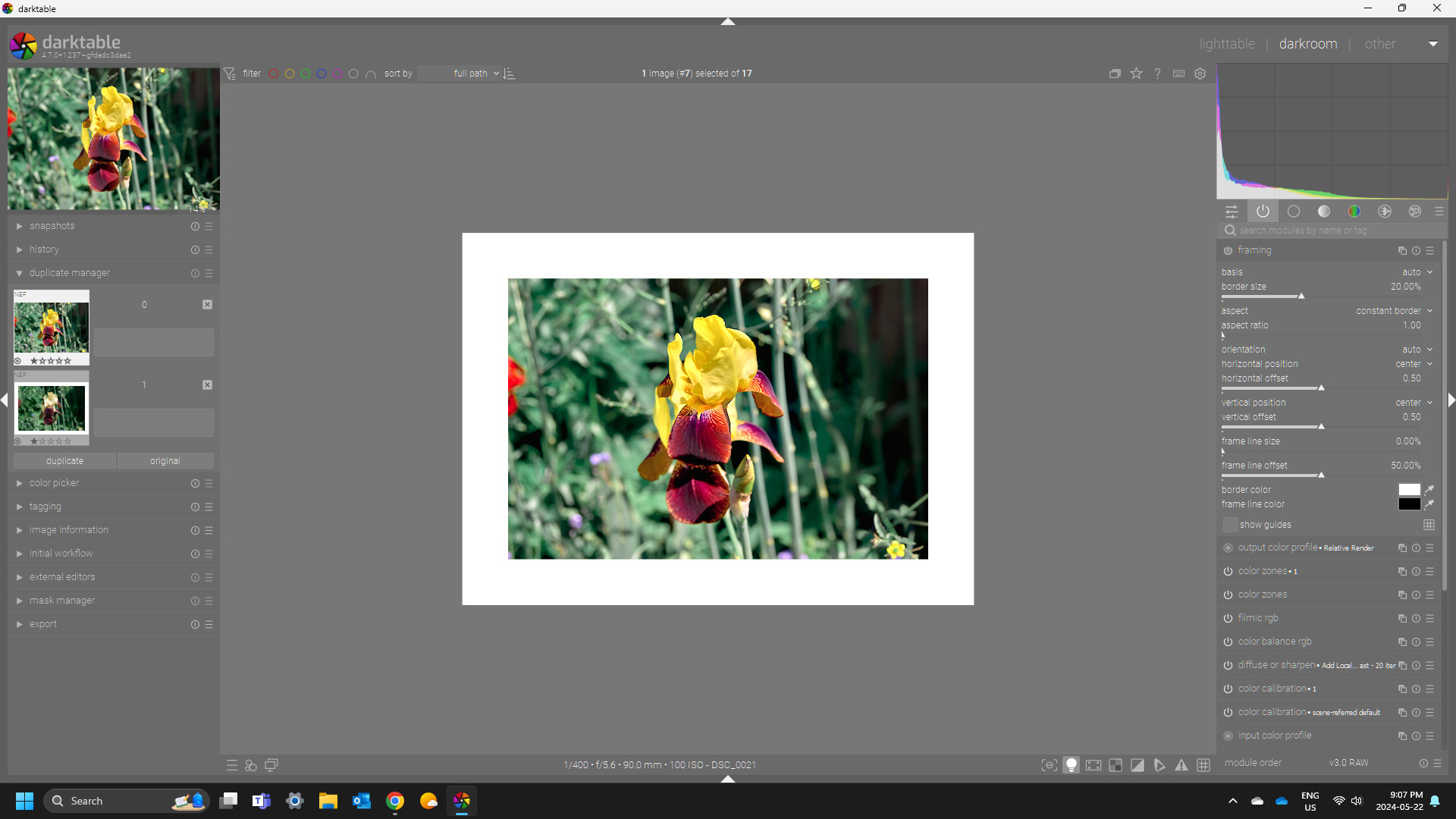
Task: Click the duplicate button
Action: [x=64, y=461]
